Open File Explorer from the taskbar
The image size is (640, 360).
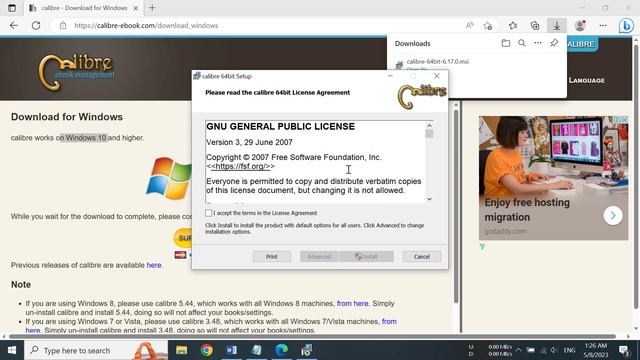[x=182, y=350]
